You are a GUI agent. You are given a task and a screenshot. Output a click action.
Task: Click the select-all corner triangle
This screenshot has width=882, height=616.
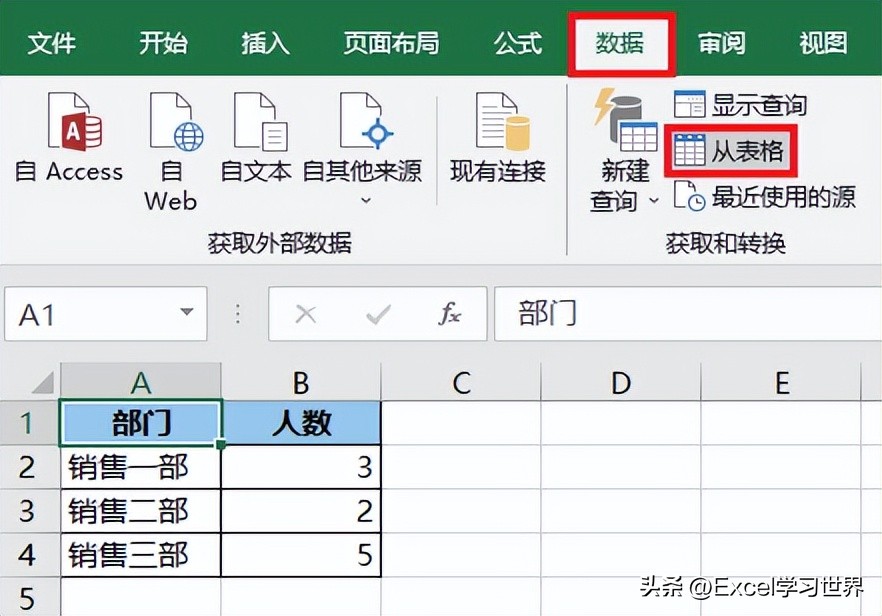pyautogui.click(x=43, y=383)
